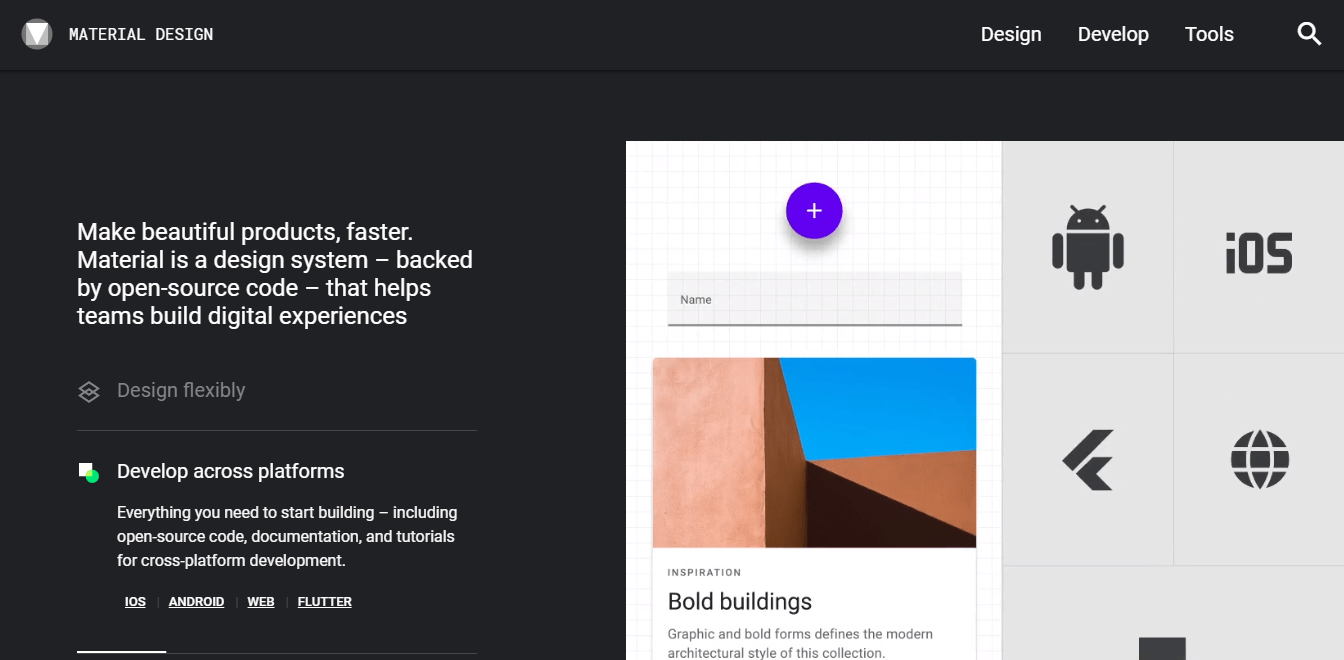Click the Design flexibly layers icon
1344x660 pixels.
[x=89, y=391]
